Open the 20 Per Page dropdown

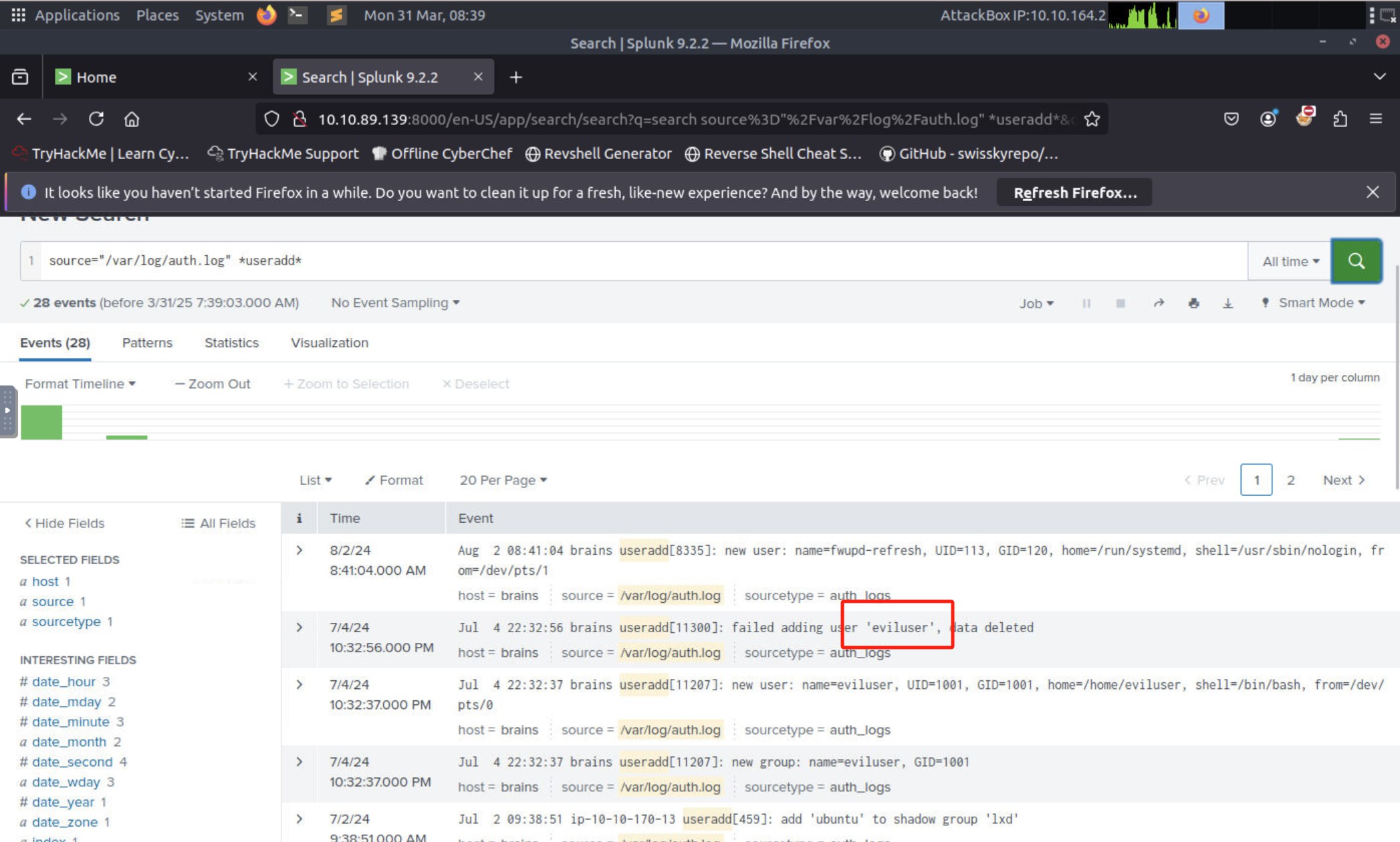[x=503, y=480]
